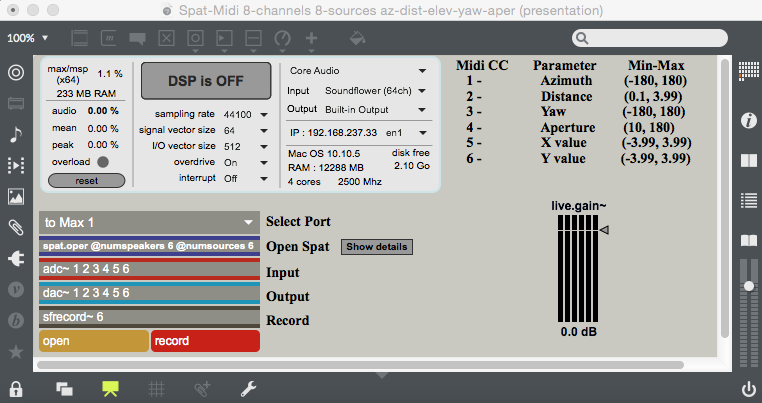Click the Show details button

point(377,246)
